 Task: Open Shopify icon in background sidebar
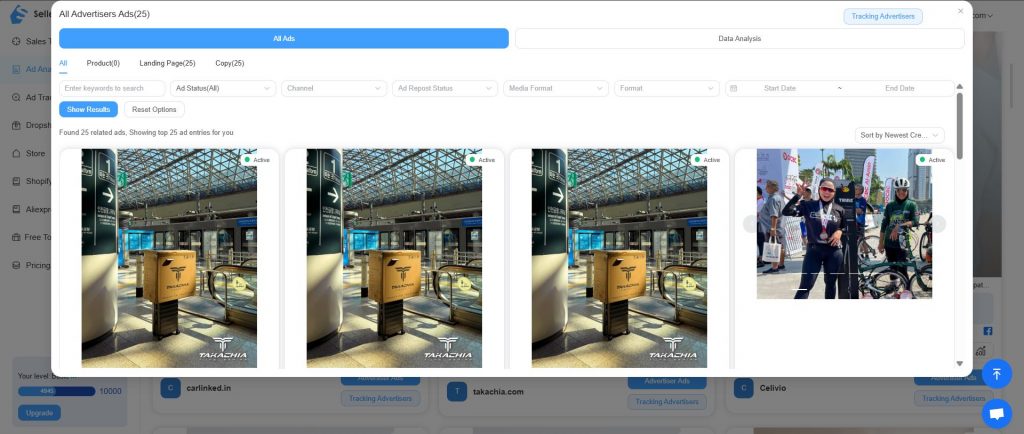(x=16, y=181)
